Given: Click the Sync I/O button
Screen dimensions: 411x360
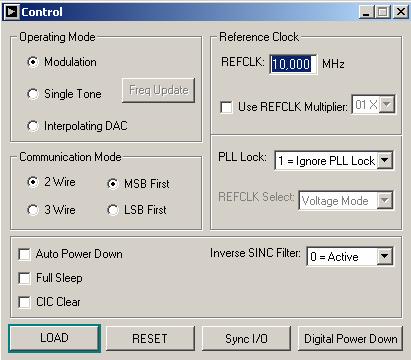Looking at the screenshot, I should (246, 338).
